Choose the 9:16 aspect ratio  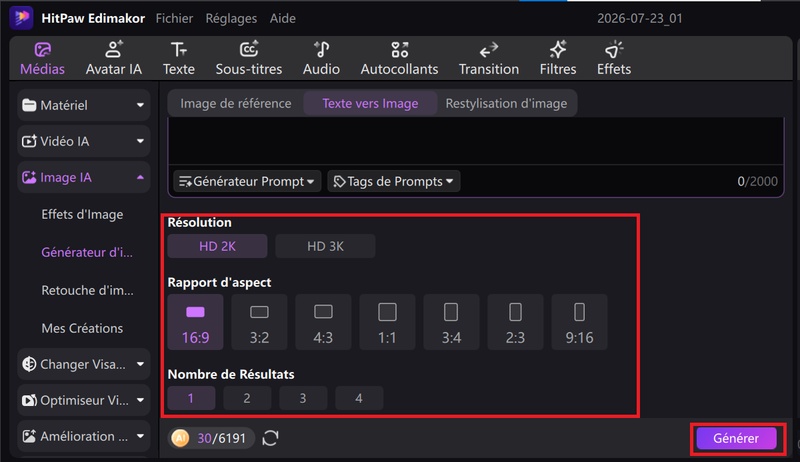point(579,322)
